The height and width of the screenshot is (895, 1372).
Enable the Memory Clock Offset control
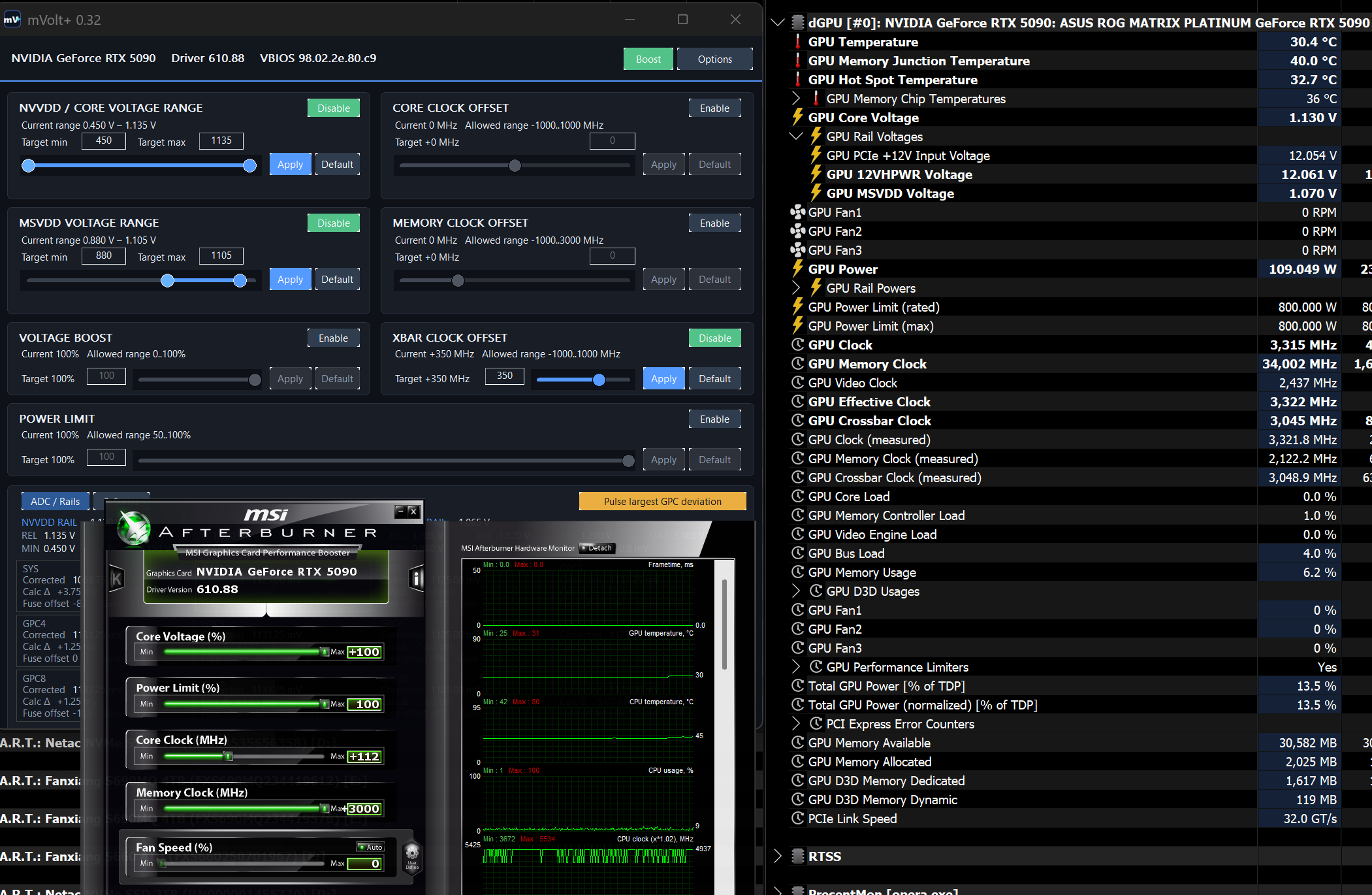[x=715, y=223]
